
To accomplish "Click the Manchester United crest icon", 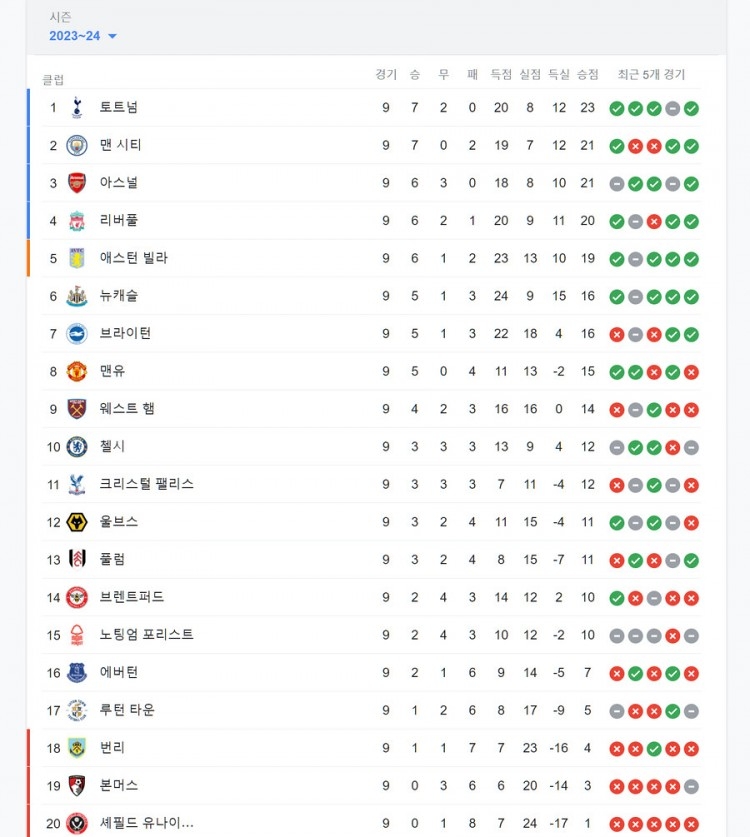I will [77, 372].
